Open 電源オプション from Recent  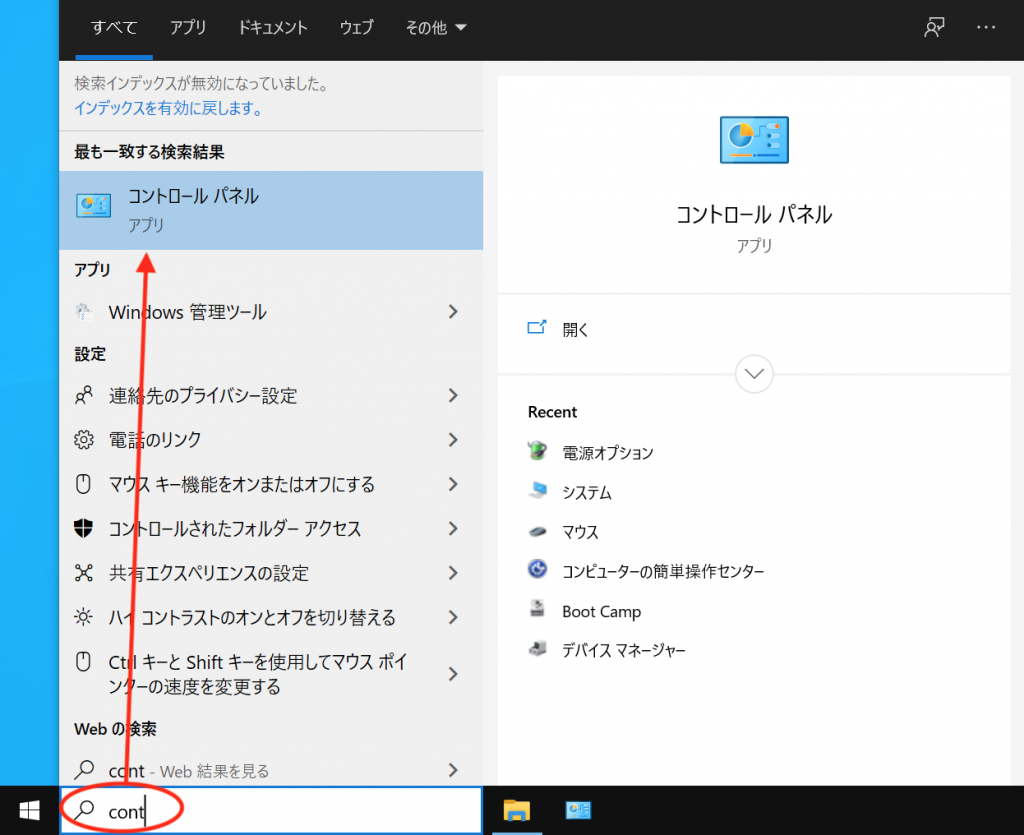607,452
